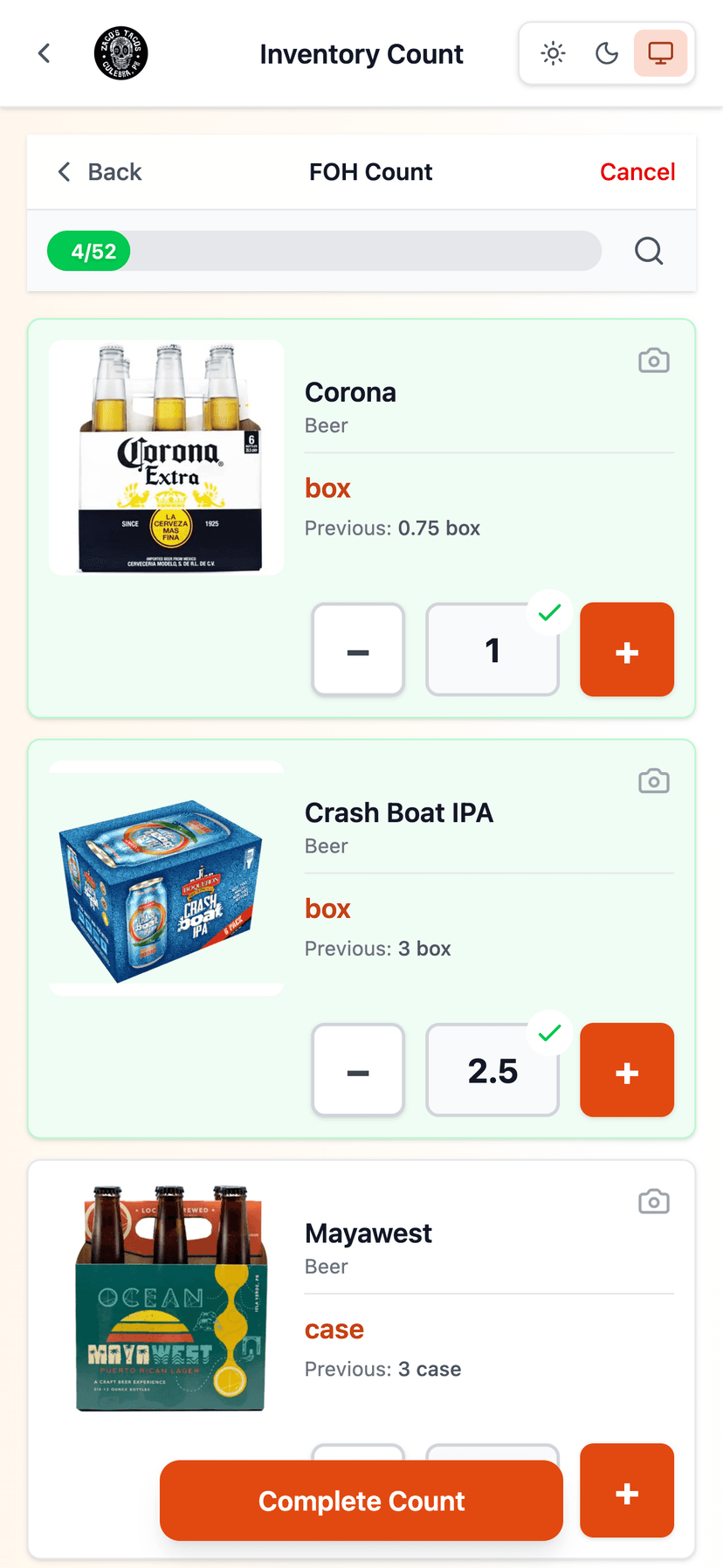Go back using the header arrow
This screenshot has height=1568, width=723.
pyautogui.click(x=45, y=54)
